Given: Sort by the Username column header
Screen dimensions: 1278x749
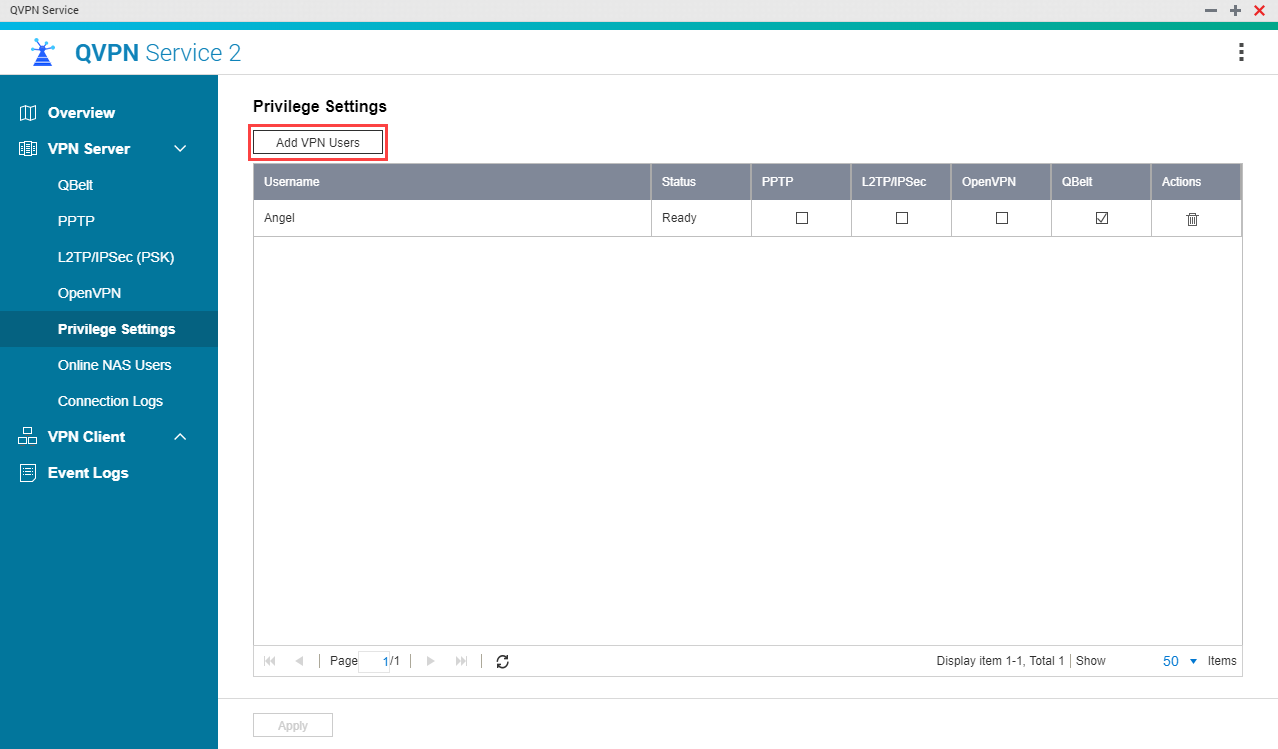Looking at the screenshot, I should tap(452, 182).
